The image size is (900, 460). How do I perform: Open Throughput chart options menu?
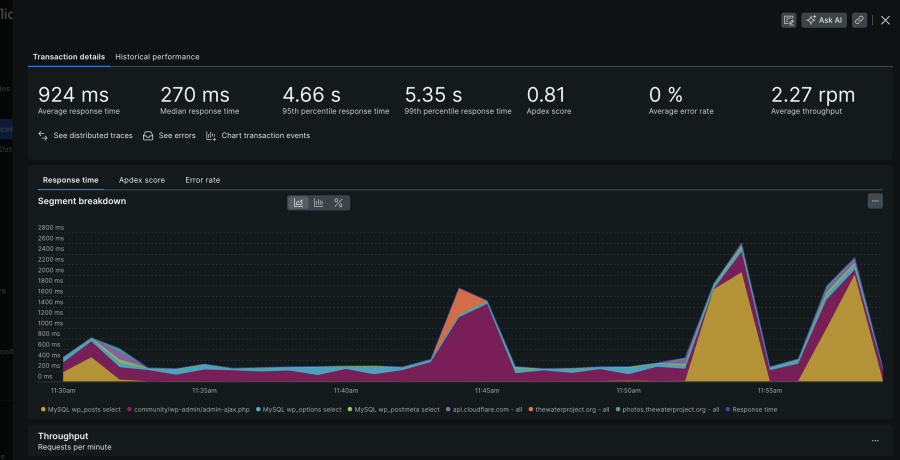875,440
